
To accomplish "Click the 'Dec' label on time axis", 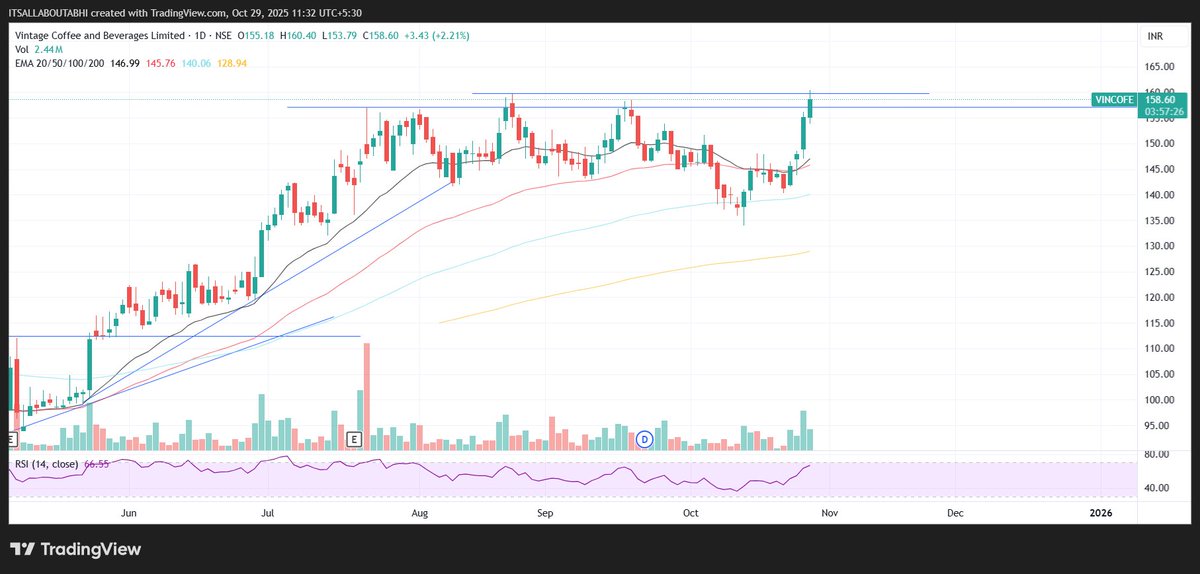I will click(x=955, y=513).
